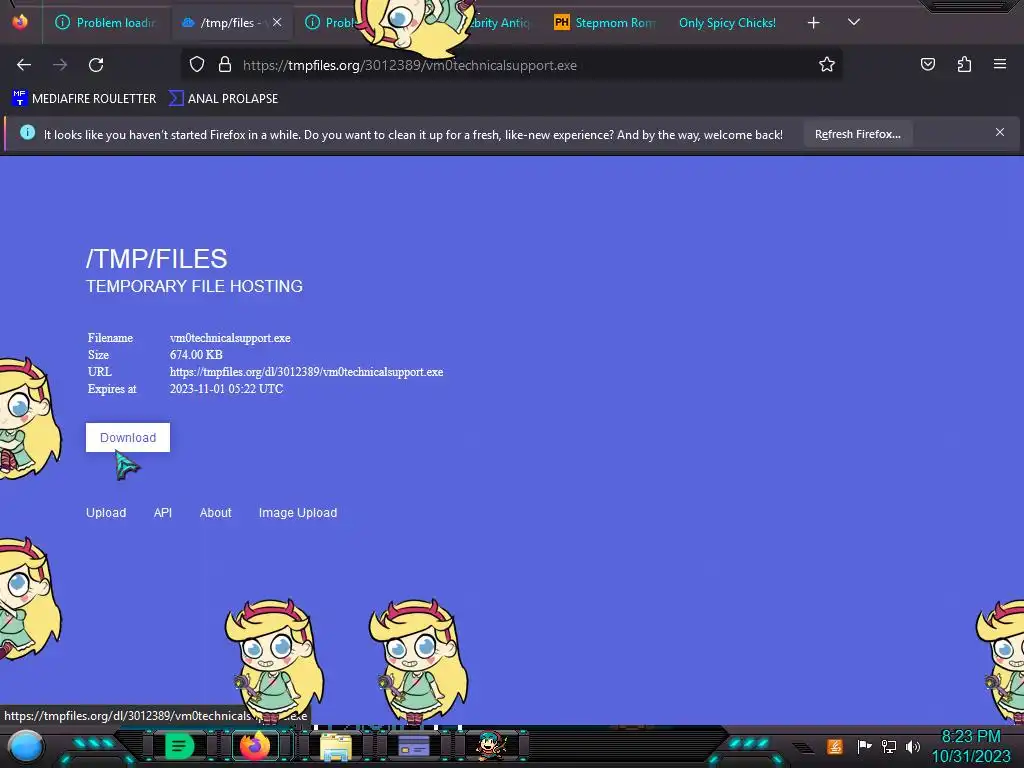Viewport: 1024px width, 768px height.
Task: Open the Firefox hamburger menu
Action: tap(1000, 64)
